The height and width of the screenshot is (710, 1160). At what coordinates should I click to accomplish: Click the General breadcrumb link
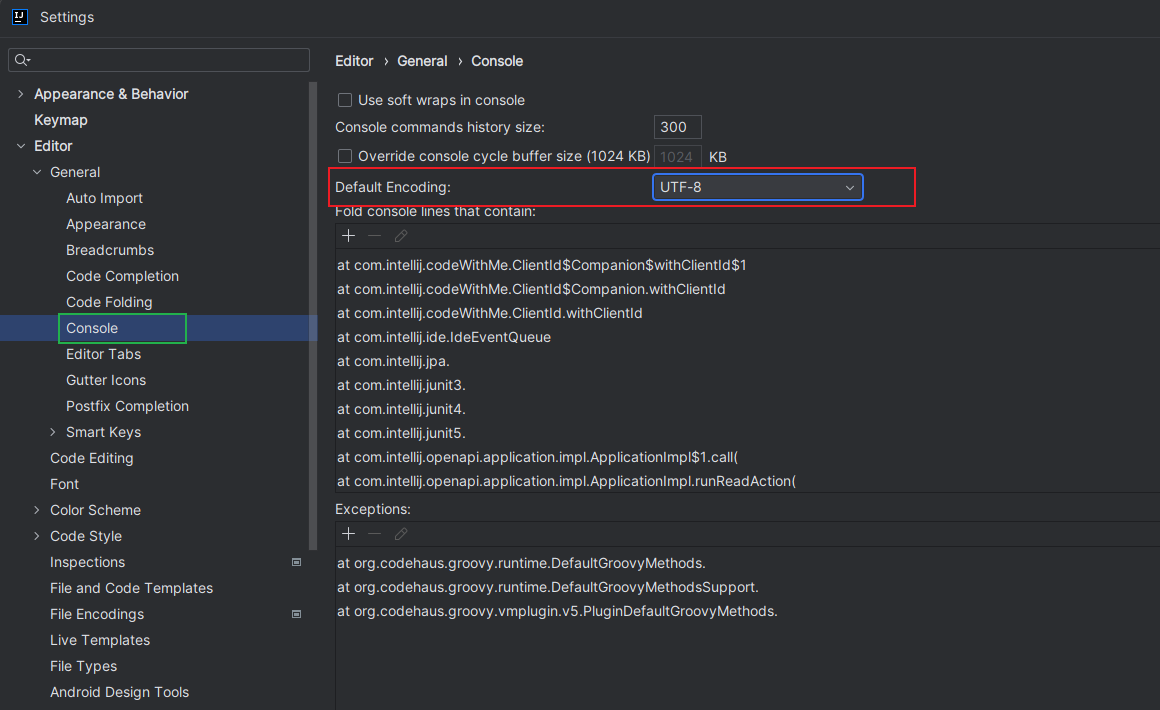[422, 61]
